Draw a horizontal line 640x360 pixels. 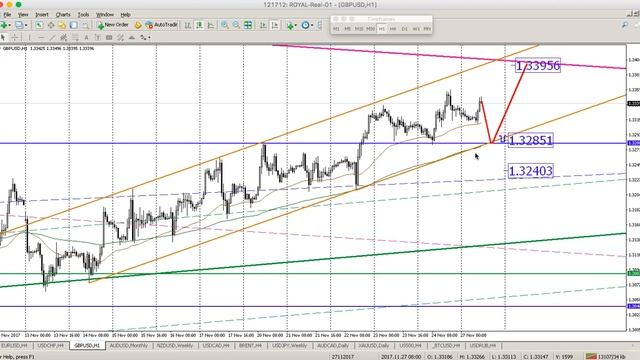(41, 37)
